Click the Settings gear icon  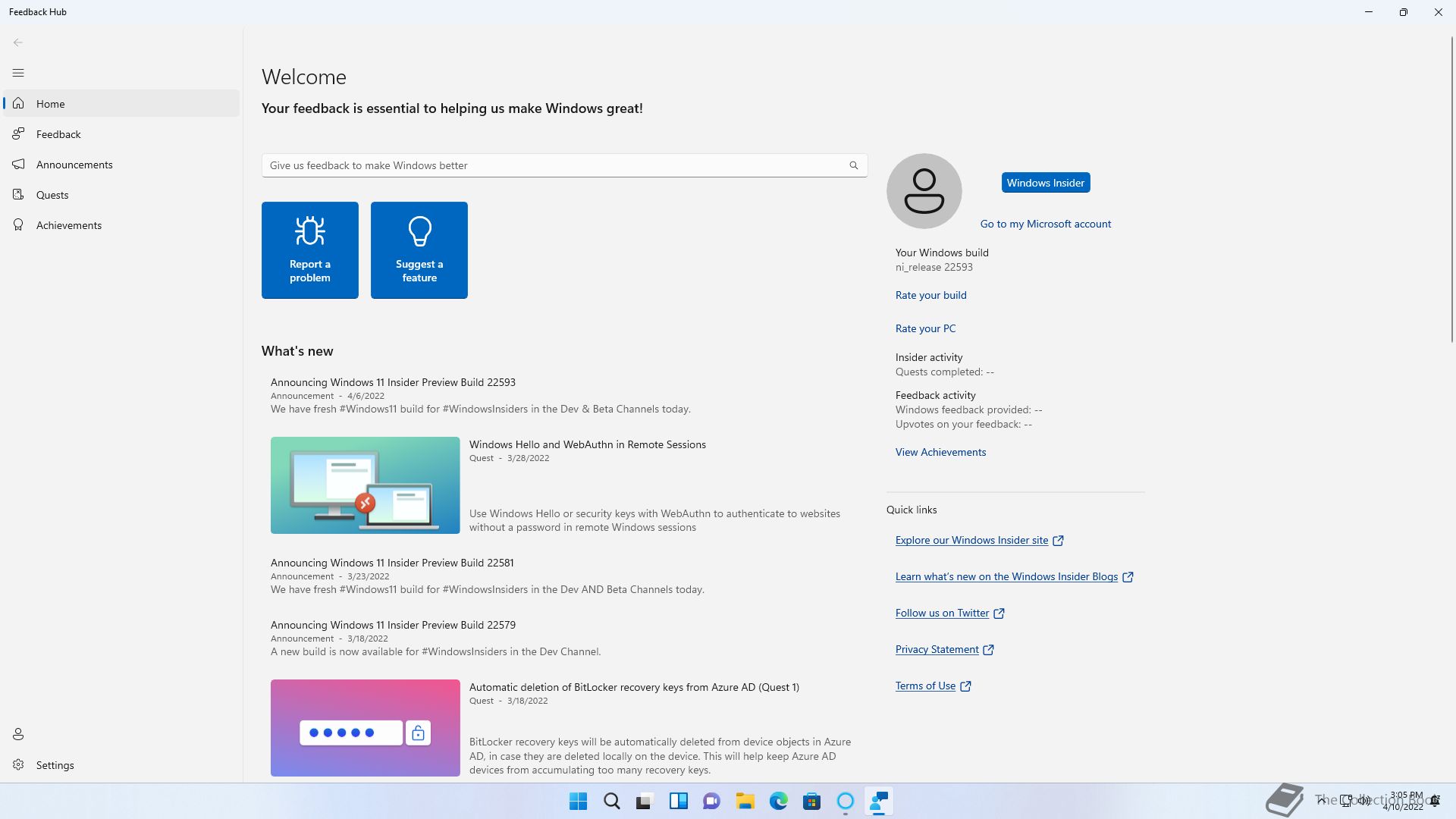pyautogui.click(x=18, y=764)
